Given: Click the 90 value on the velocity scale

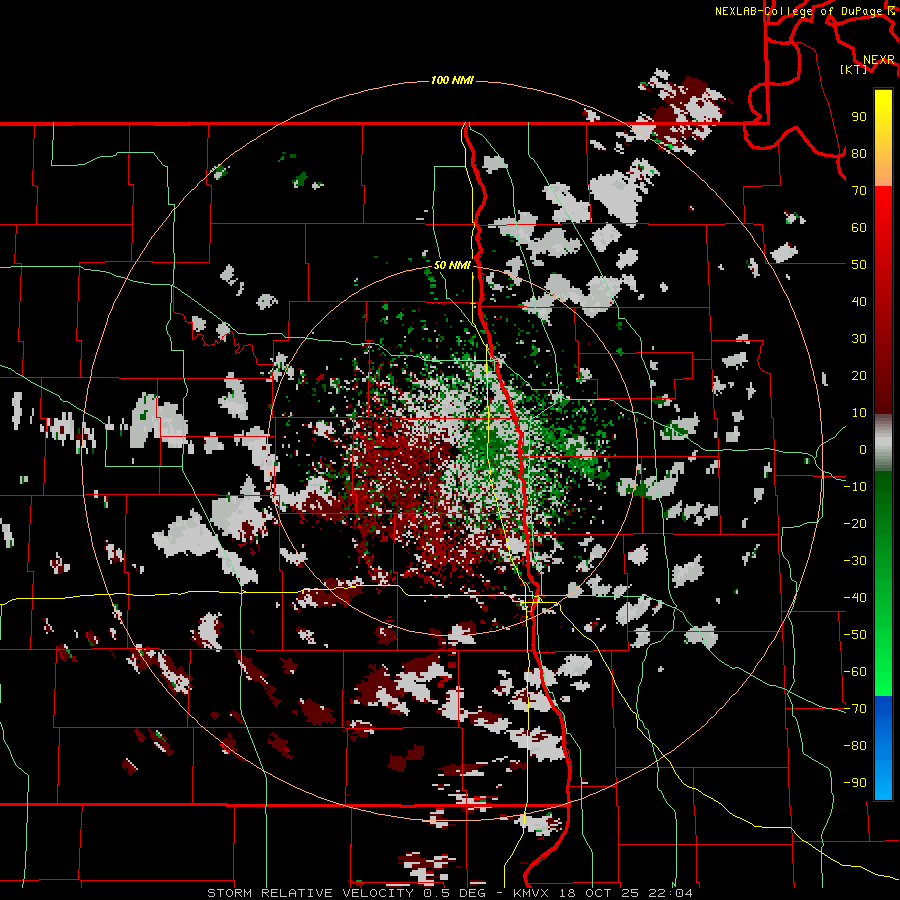Looking at the screenshot, I should pyautogui.click(x=859, y=117).
